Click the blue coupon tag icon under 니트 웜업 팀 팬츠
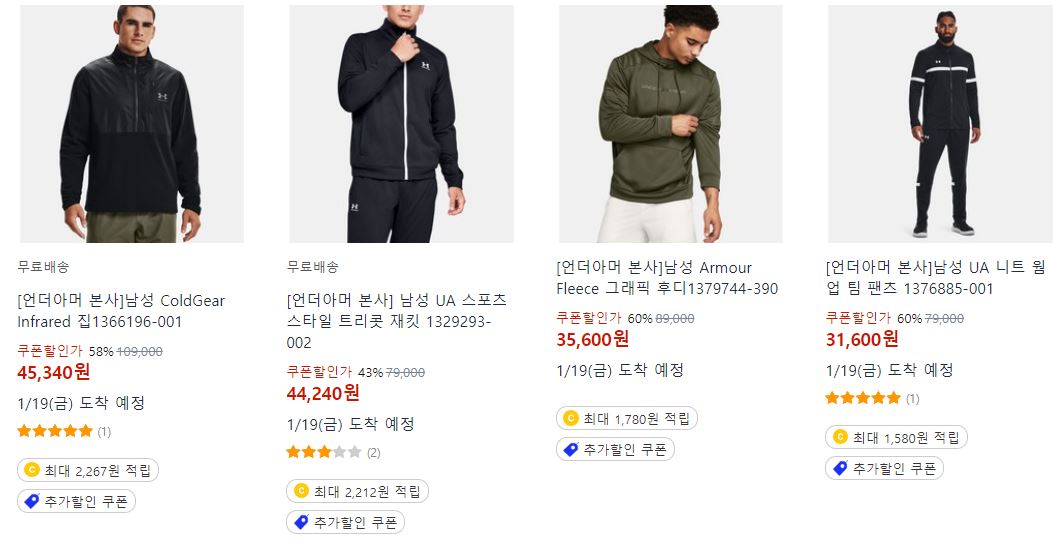1061x549 pixels. (840, 468)
